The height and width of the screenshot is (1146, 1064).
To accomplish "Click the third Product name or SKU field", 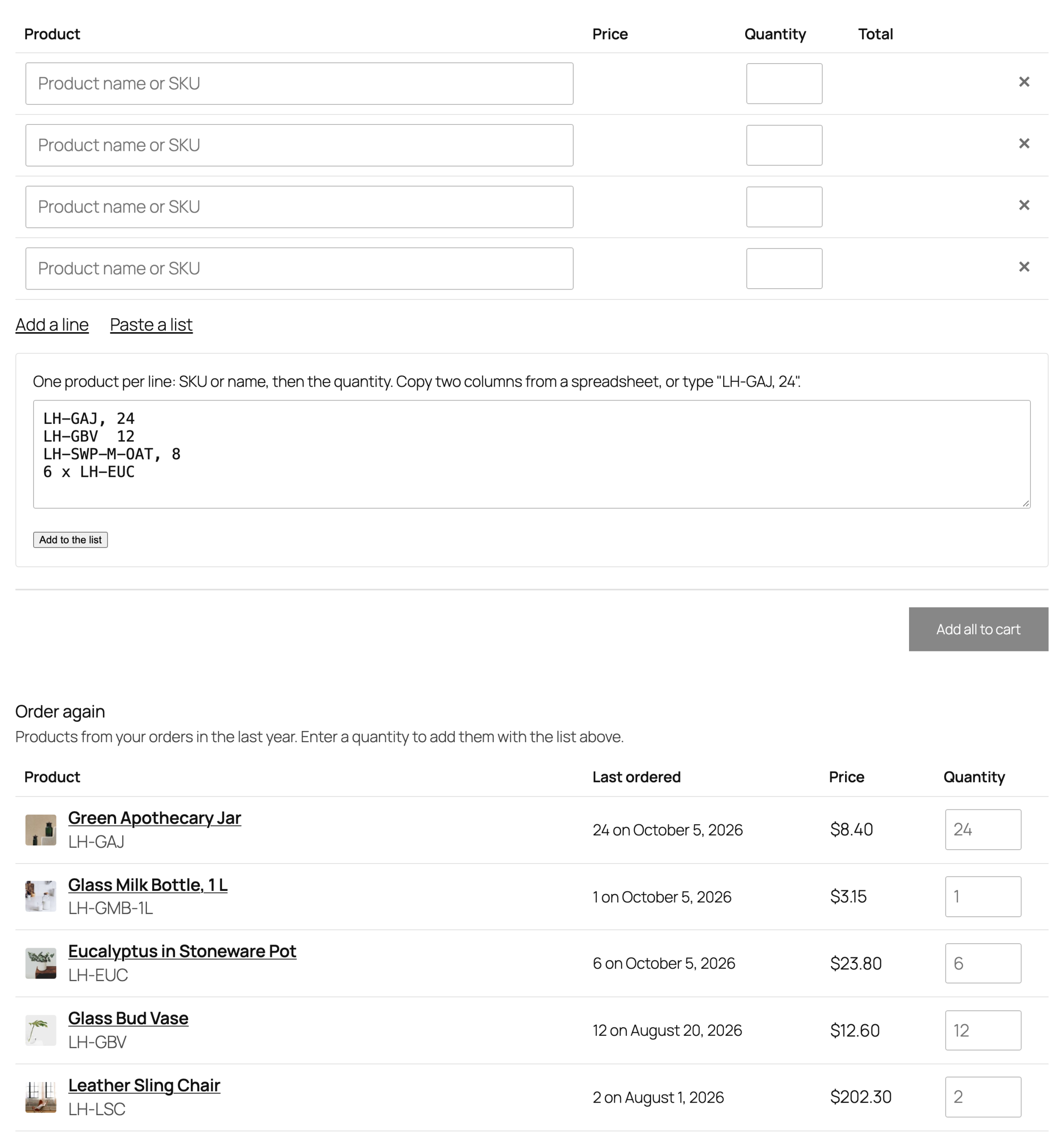I will [300, 207].
